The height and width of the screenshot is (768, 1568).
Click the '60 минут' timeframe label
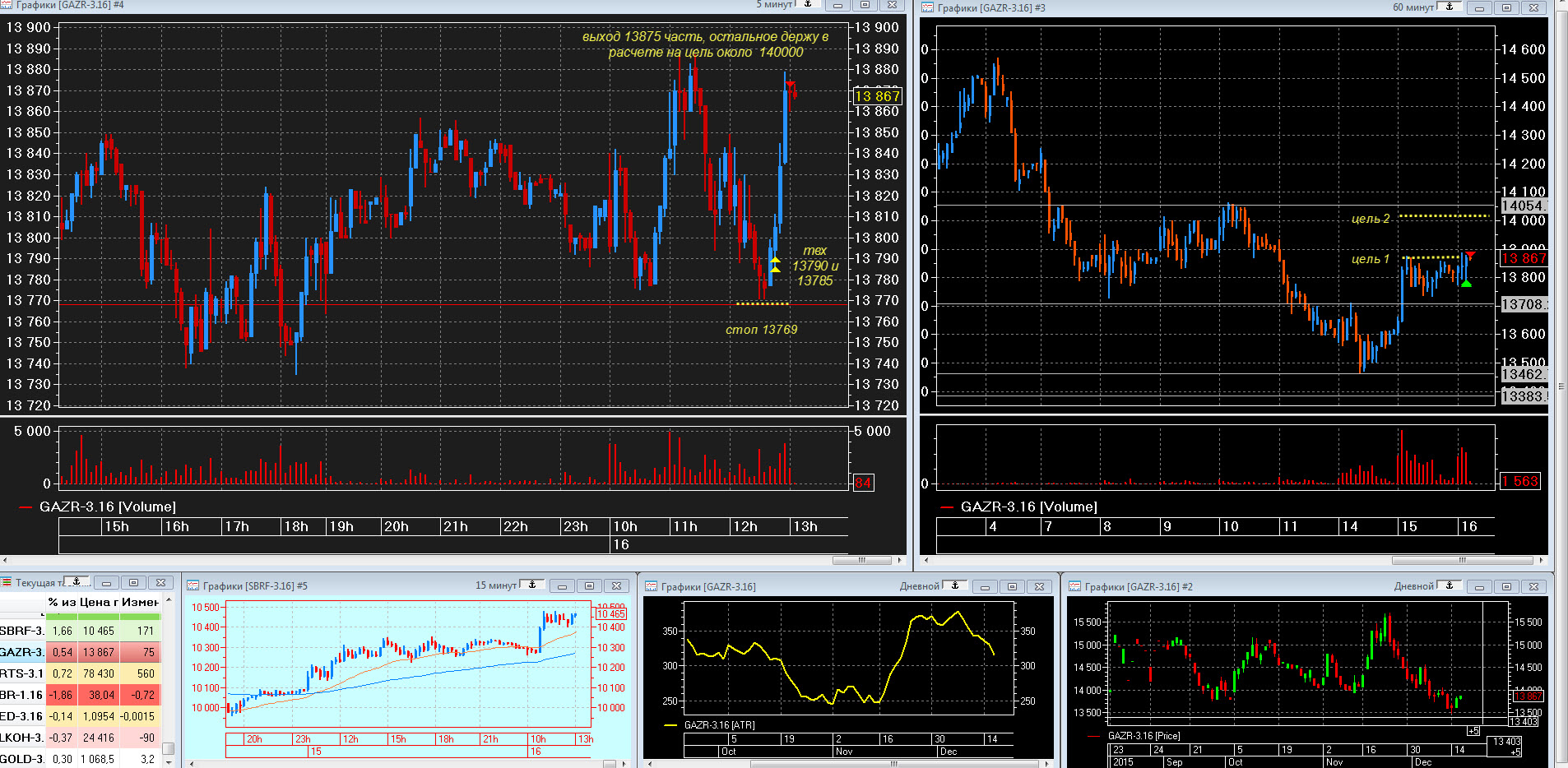tap(1413, 7)
